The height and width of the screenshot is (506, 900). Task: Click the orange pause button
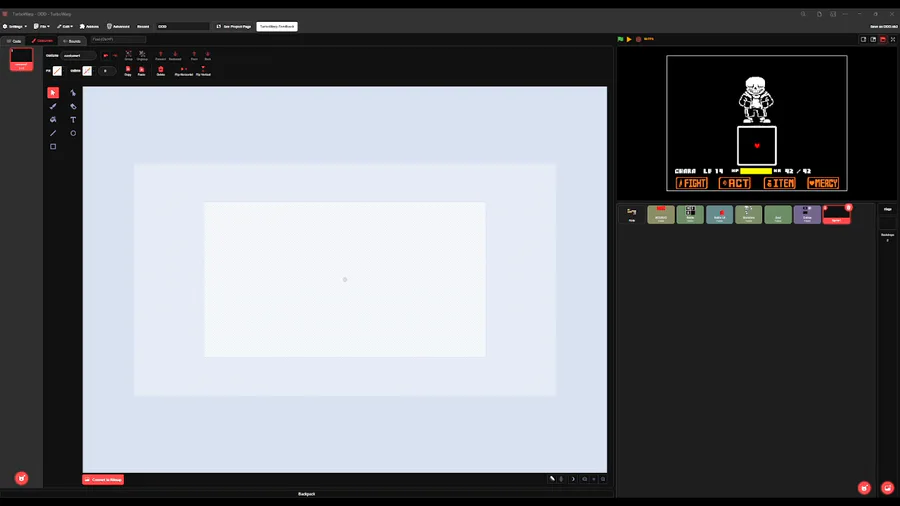[x=629, y=39]
